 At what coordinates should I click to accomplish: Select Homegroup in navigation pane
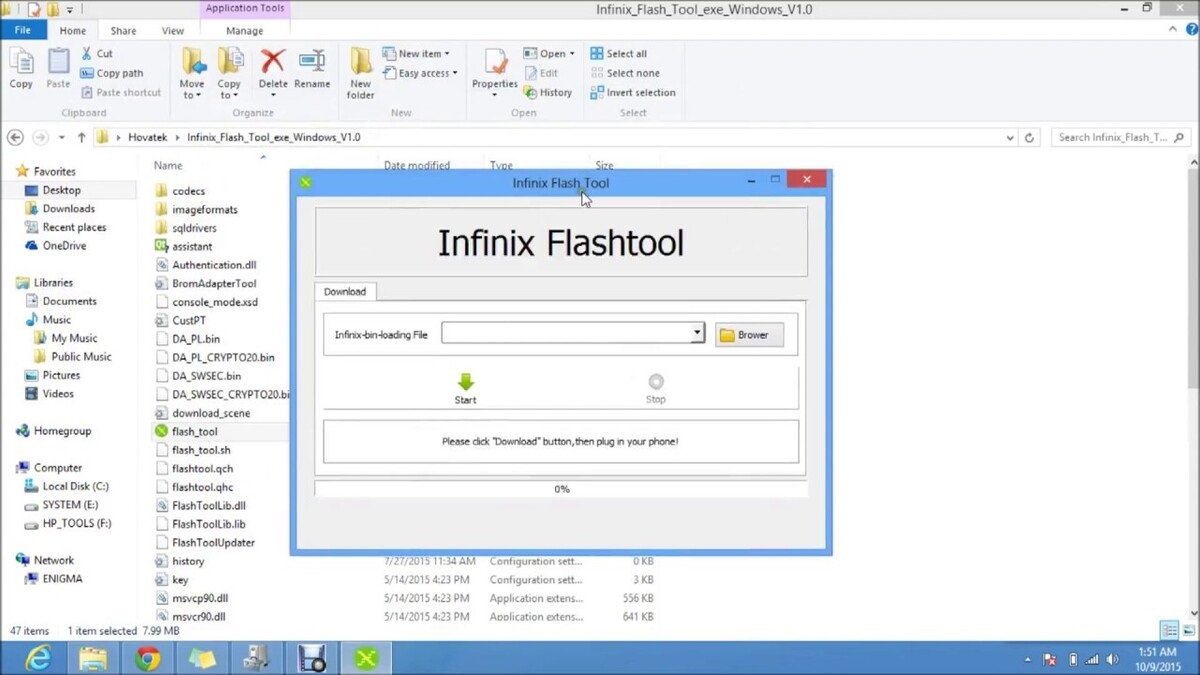tap(62, 431)
